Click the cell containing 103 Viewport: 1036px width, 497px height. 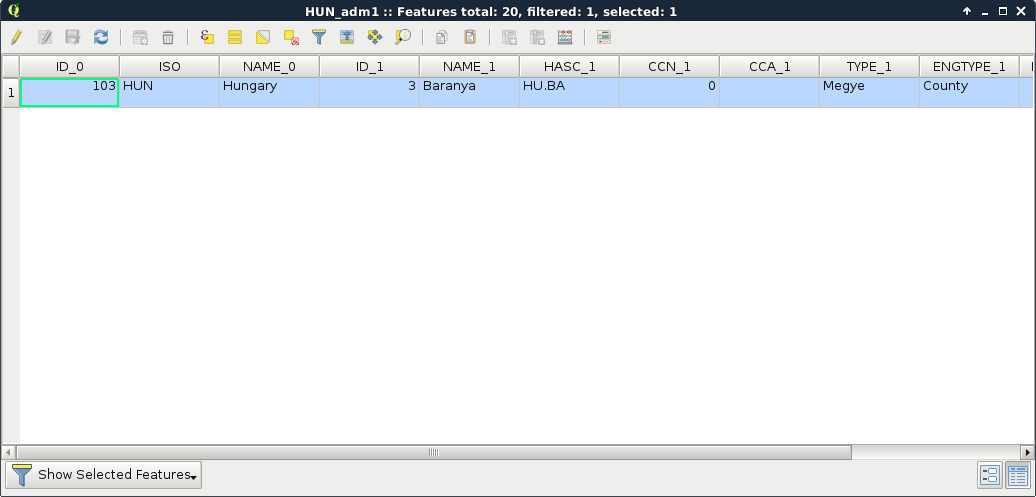coord(69,93)
